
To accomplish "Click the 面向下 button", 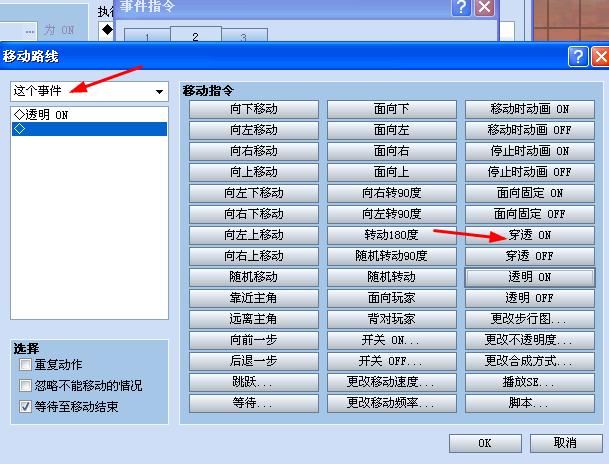I will (392, 109).
